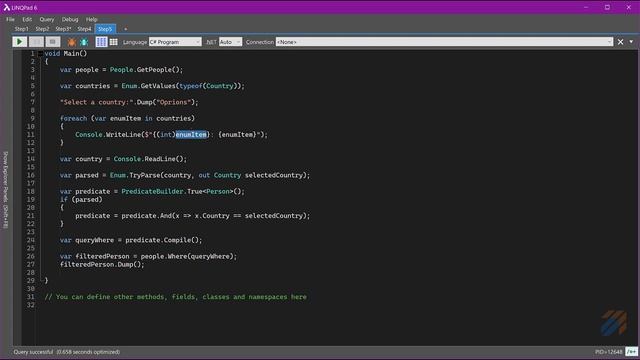Click 'PredicateBuilder' on line 18
The height and width of the screenshot is (360, 640).
click(x=152, y=191)
